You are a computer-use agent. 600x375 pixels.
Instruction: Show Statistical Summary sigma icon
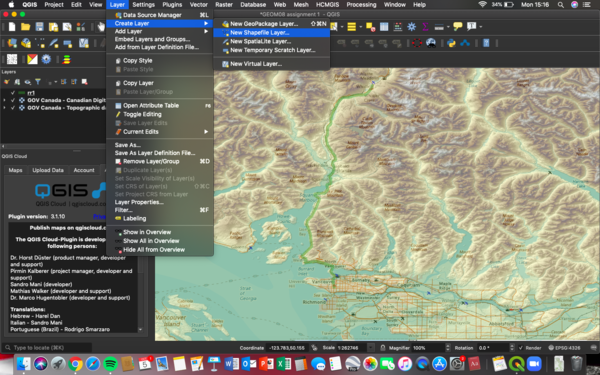tap(425, 27)
